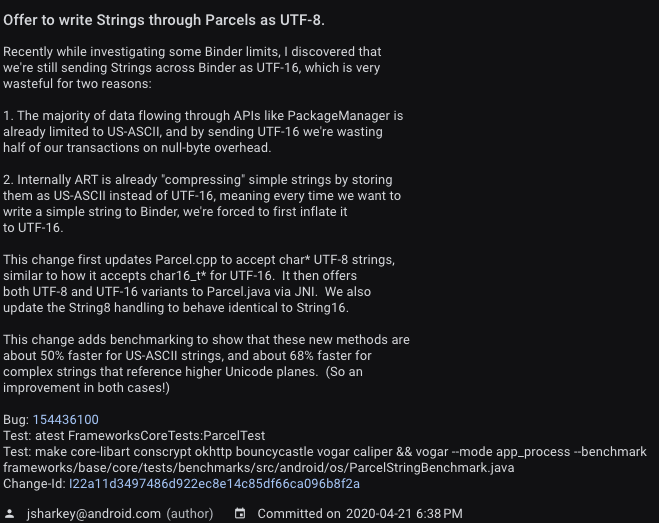
Task: Click the 'improvement in both cases!' line
Action: tap(86, 388)
